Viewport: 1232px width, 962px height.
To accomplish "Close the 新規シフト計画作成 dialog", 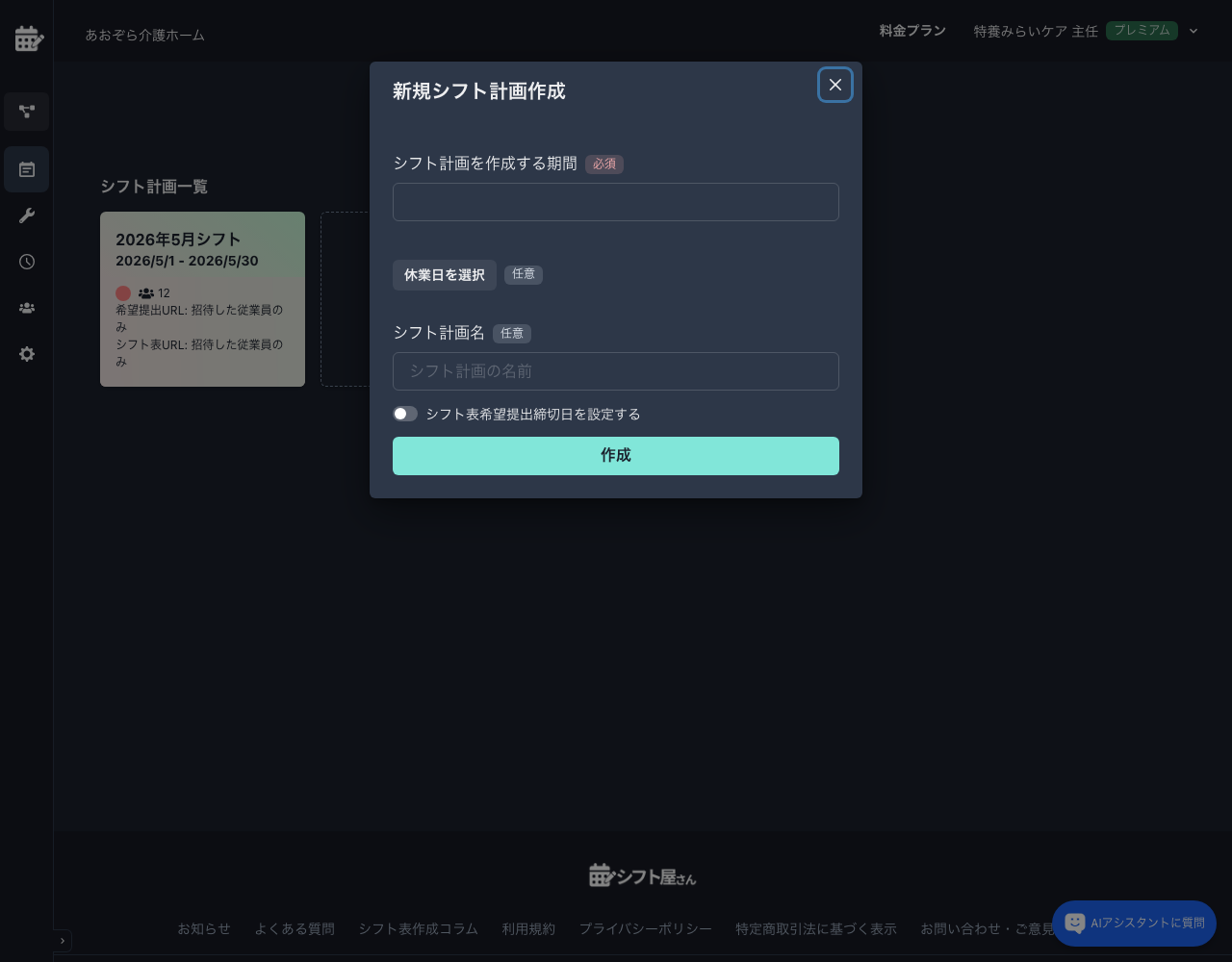I will [834, 85].
